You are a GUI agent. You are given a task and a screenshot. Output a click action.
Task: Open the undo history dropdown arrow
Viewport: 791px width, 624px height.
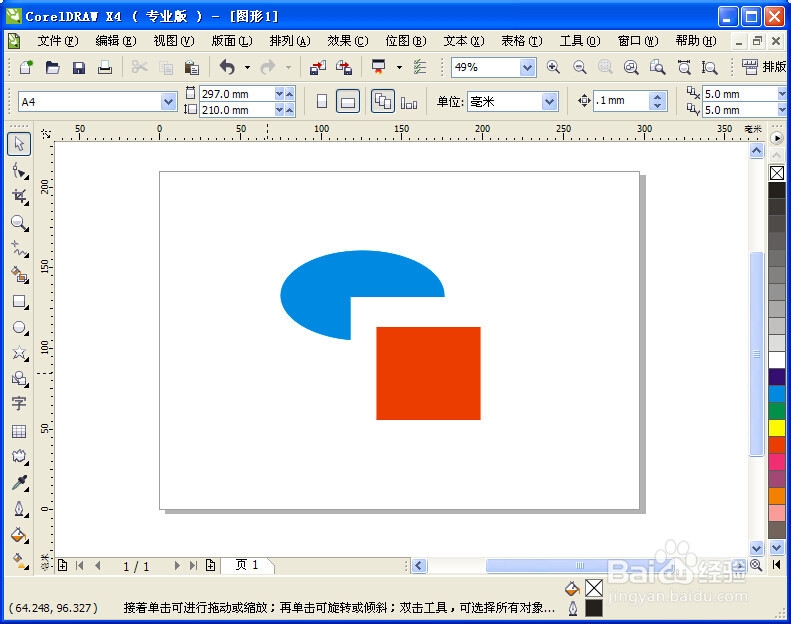(x=247, y=67)
